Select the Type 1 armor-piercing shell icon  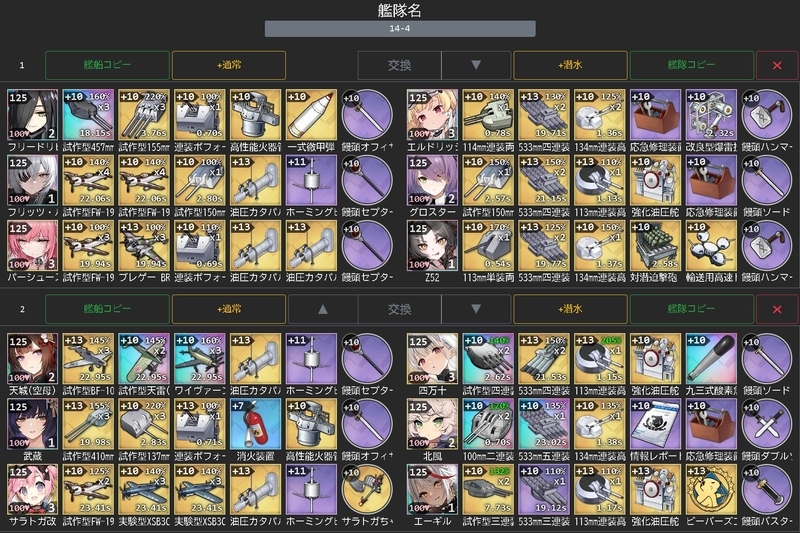click(311, 115)
